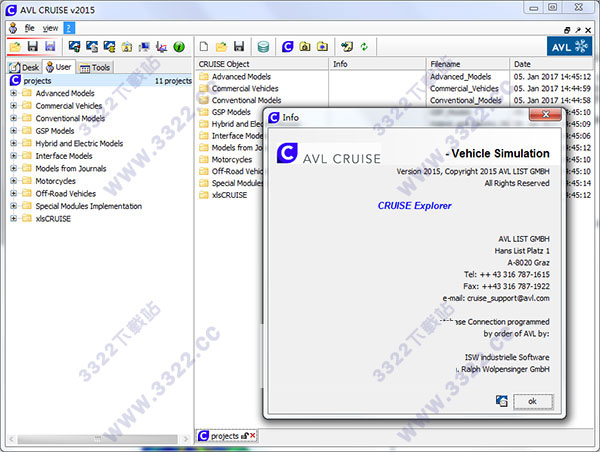Switch to the Desk tab
600x452 pixels.
tap(24, 68)
